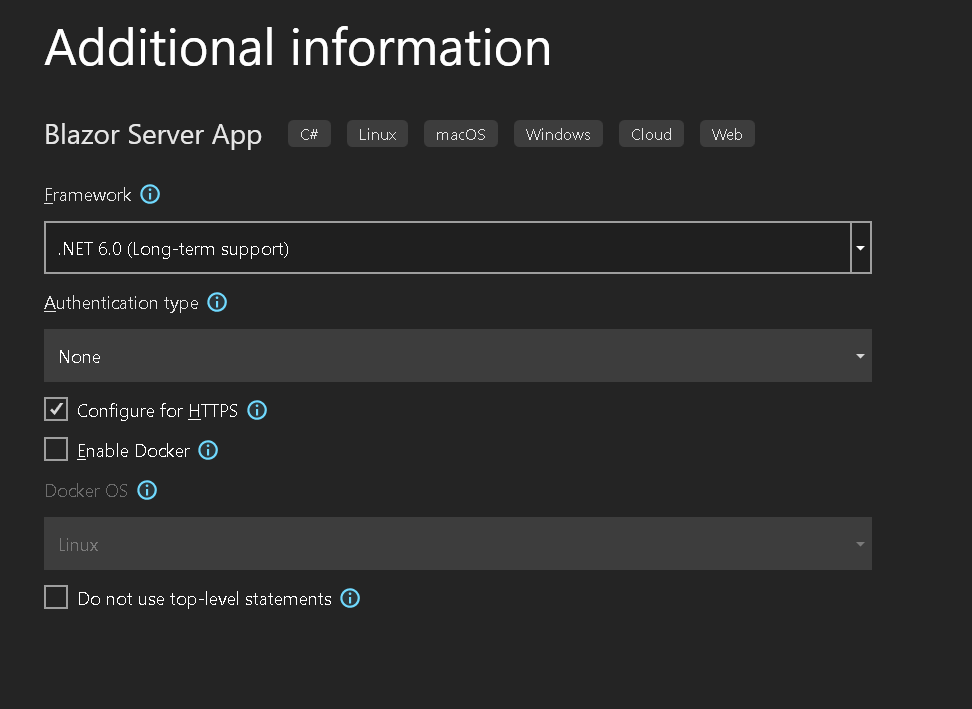972x709 pixels.
Task: Click the Web tag
Action: (727, 134)
